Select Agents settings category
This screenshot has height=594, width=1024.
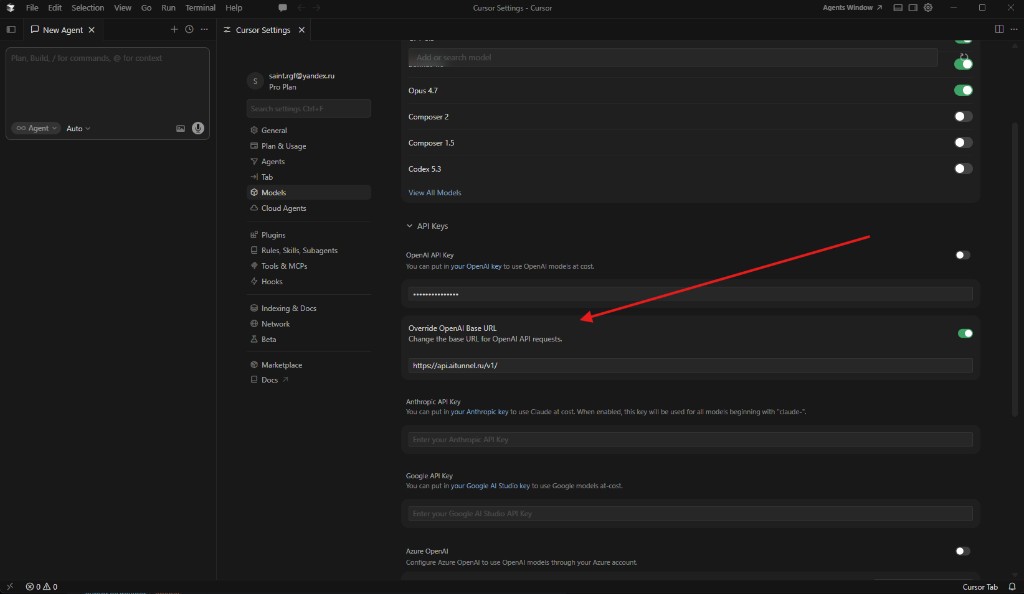[308, 161]
